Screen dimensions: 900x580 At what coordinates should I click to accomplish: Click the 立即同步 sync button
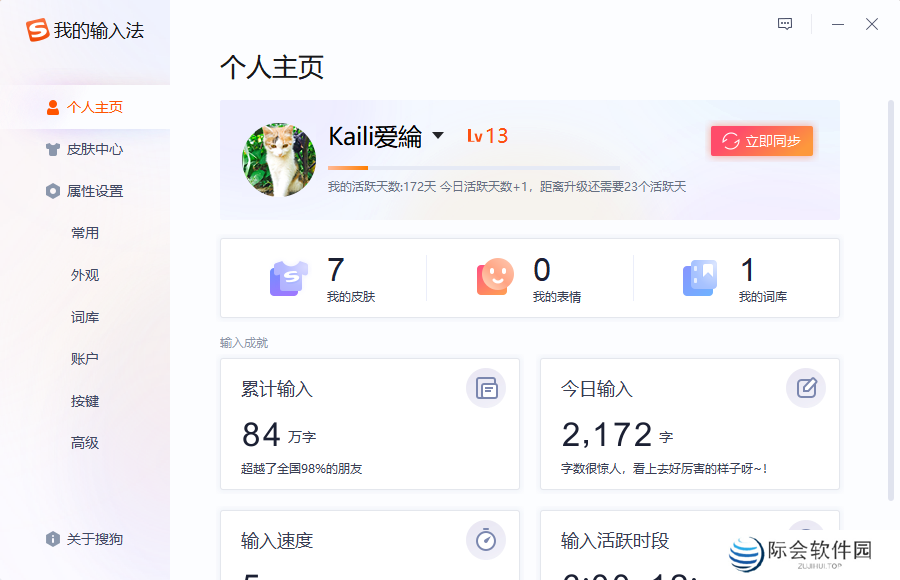pos(761,141)
